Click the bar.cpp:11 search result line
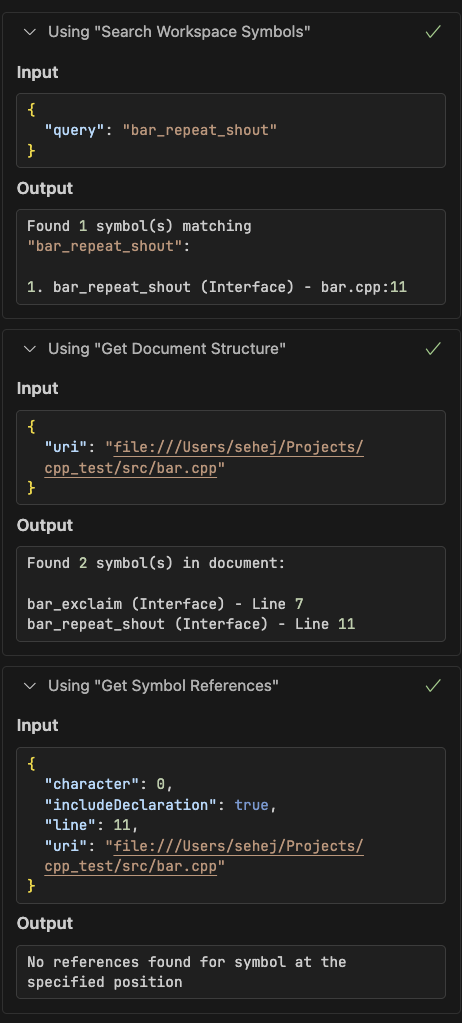 click(x=217, y=287)
